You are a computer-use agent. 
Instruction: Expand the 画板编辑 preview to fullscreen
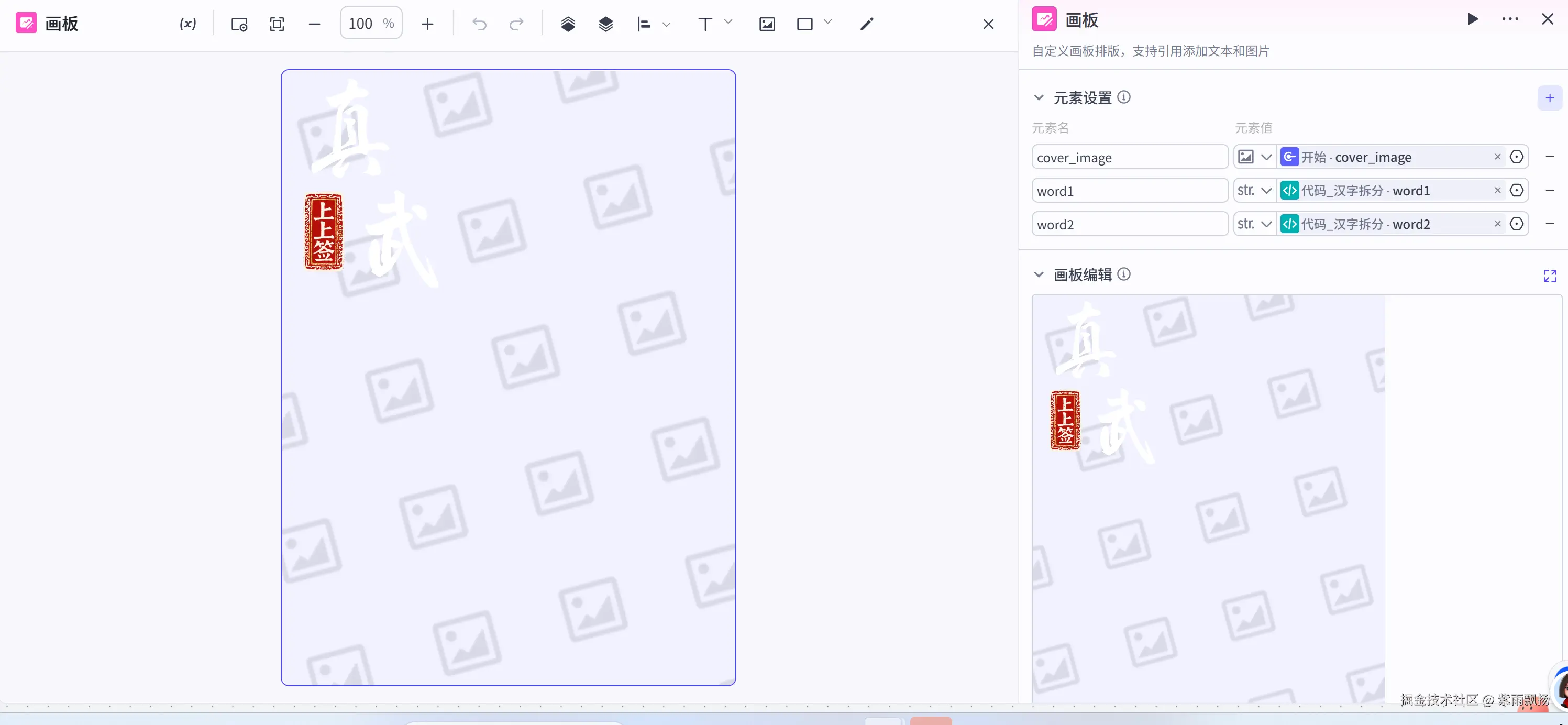1549,276
